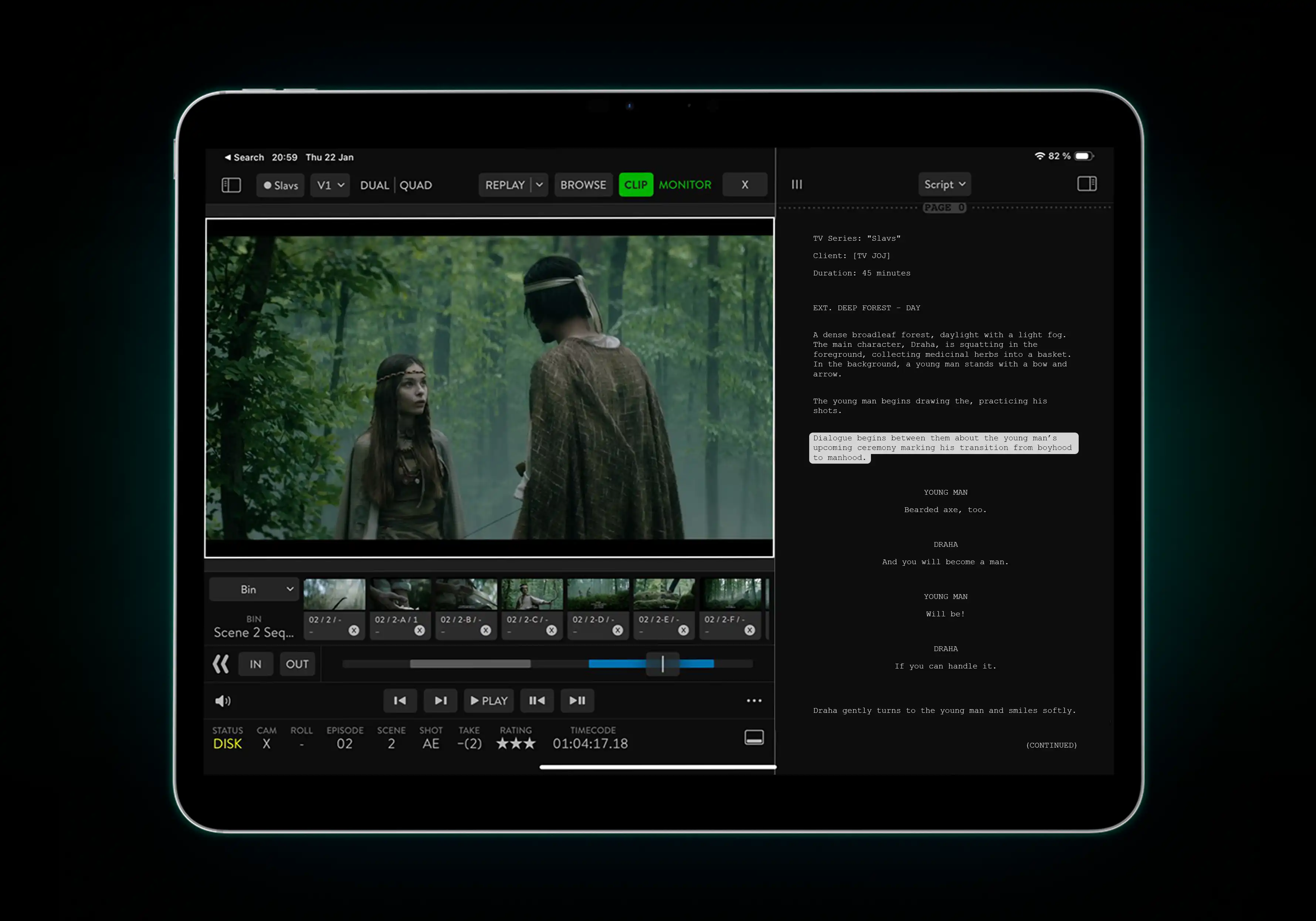Jump to previous clip button
The width and height of the screenshot is (1316, 921).
point(400,700)
